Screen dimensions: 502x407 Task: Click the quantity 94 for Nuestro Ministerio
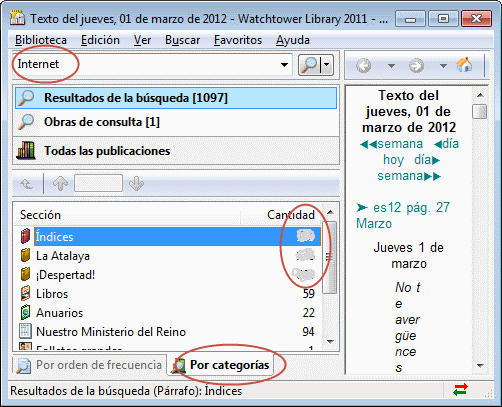click(308, 332)
